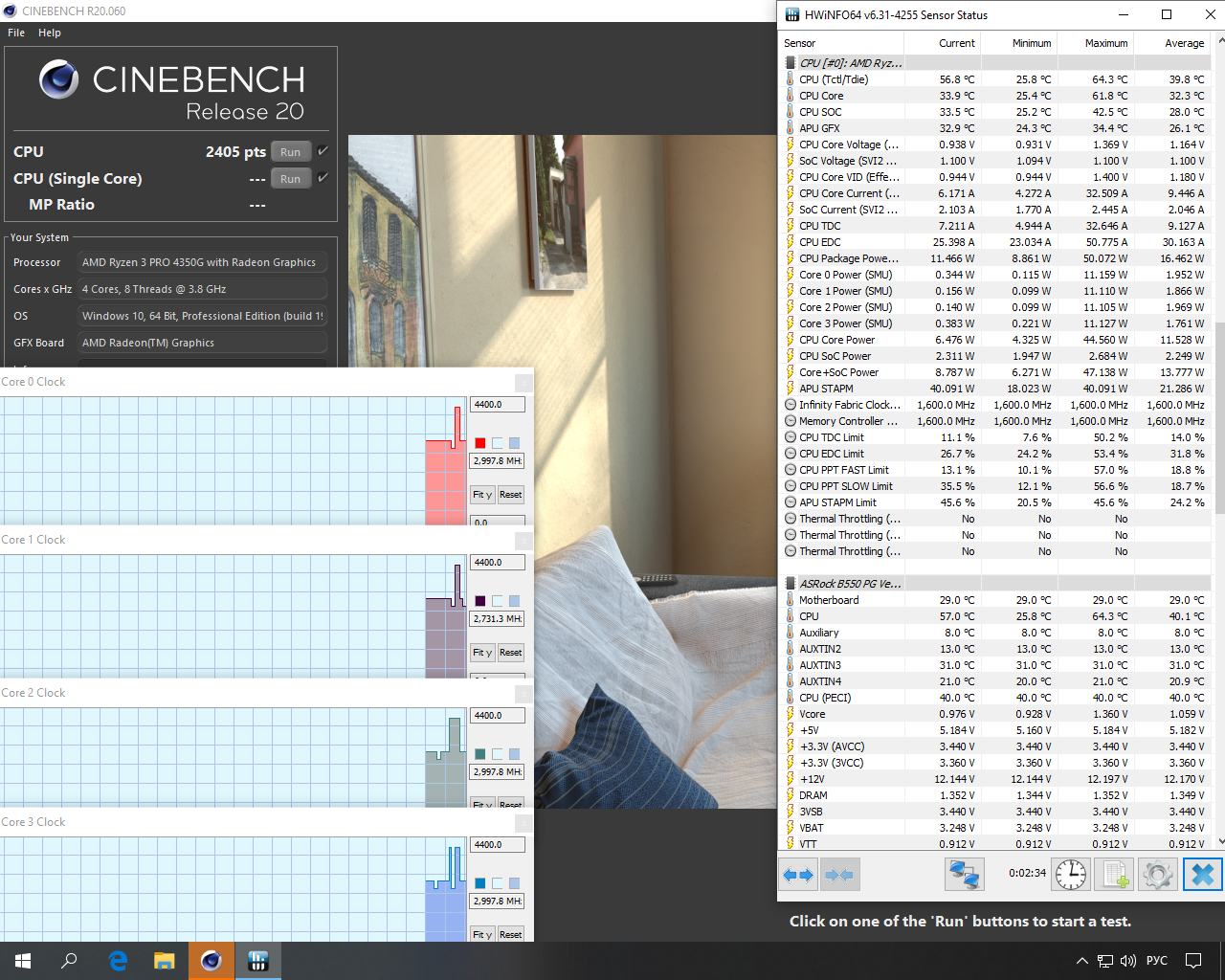This screenshot has height=980, width=1225.
Task: Open HWiNFO settings gear icon
Action: tap(1157, 875)
